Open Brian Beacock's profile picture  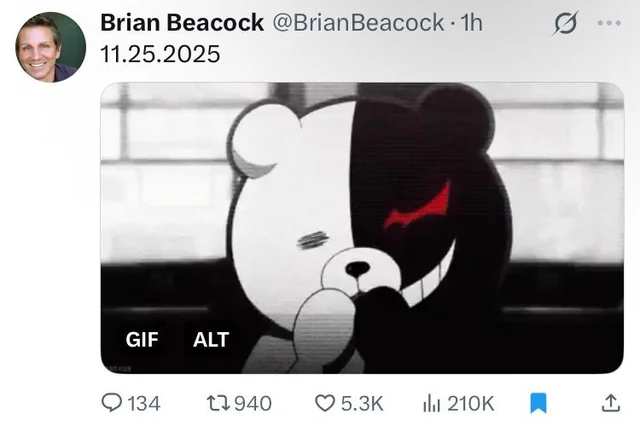coord(51,47)
